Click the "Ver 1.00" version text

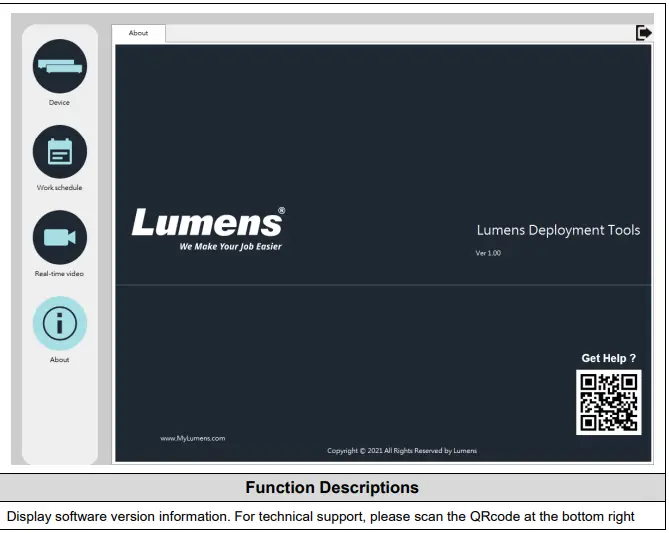coord(488,253)
